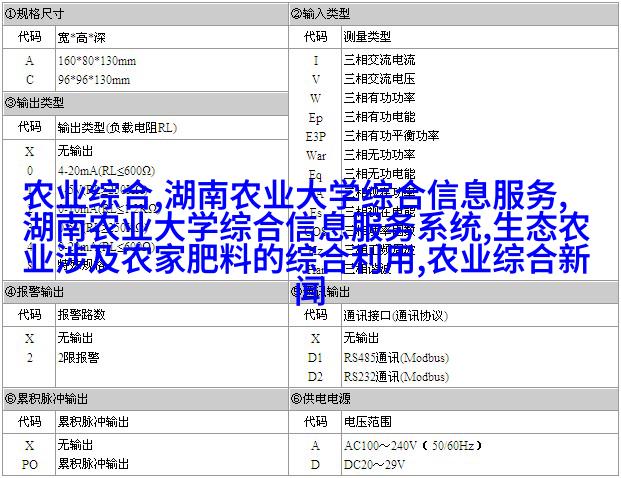The height and width of the screenshot is (478, 621).
Task: Select code A beside AC100~240V
Action: pyautogui.click(x=316, y=446)
